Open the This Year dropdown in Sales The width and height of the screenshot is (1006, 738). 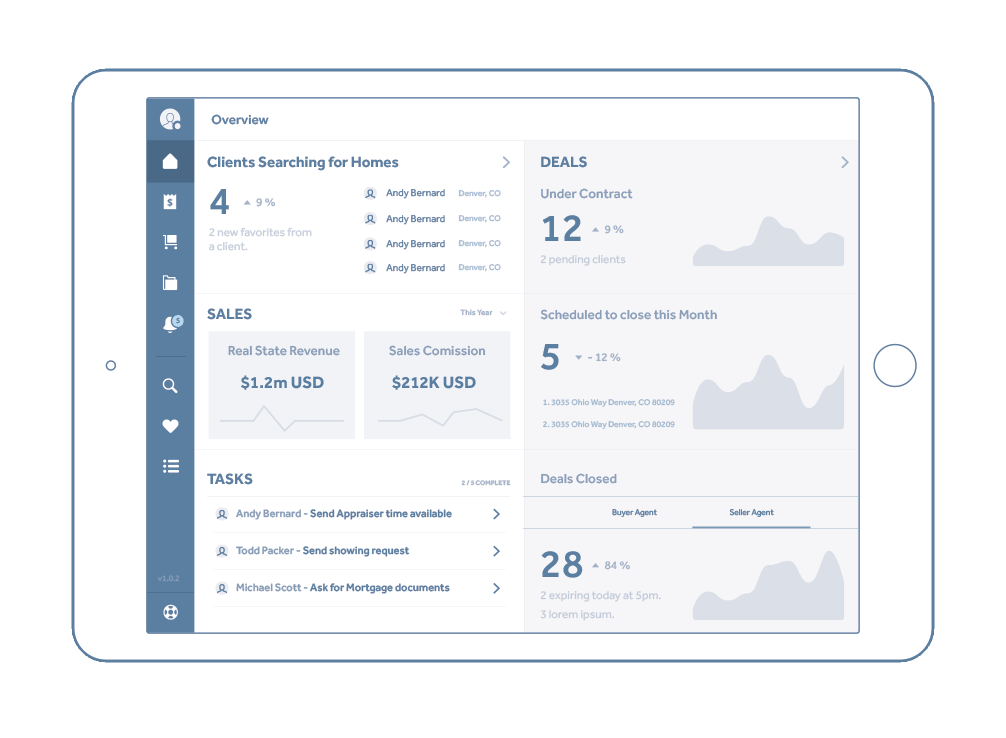pos(483,313)
